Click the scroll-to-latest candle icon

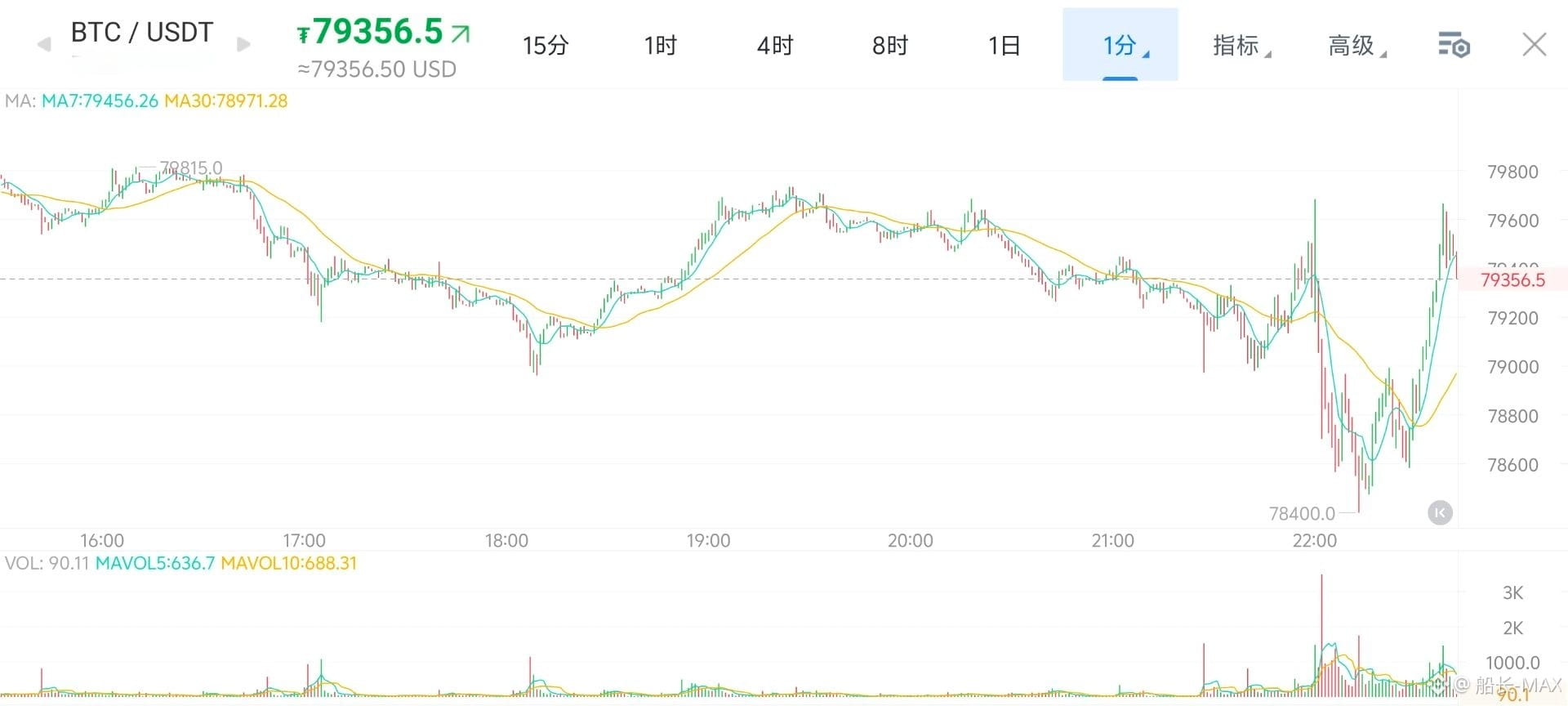click(x=1440, y=512)
